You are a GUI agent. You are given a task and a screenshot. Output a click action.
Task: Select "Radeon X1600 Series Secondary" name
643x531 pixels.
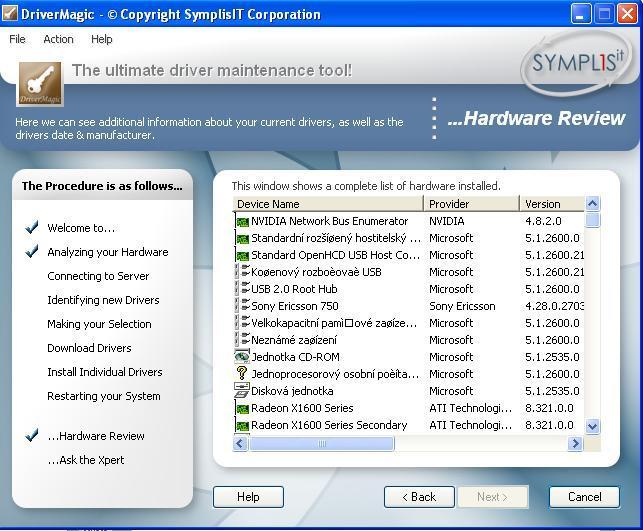[329, 425]
